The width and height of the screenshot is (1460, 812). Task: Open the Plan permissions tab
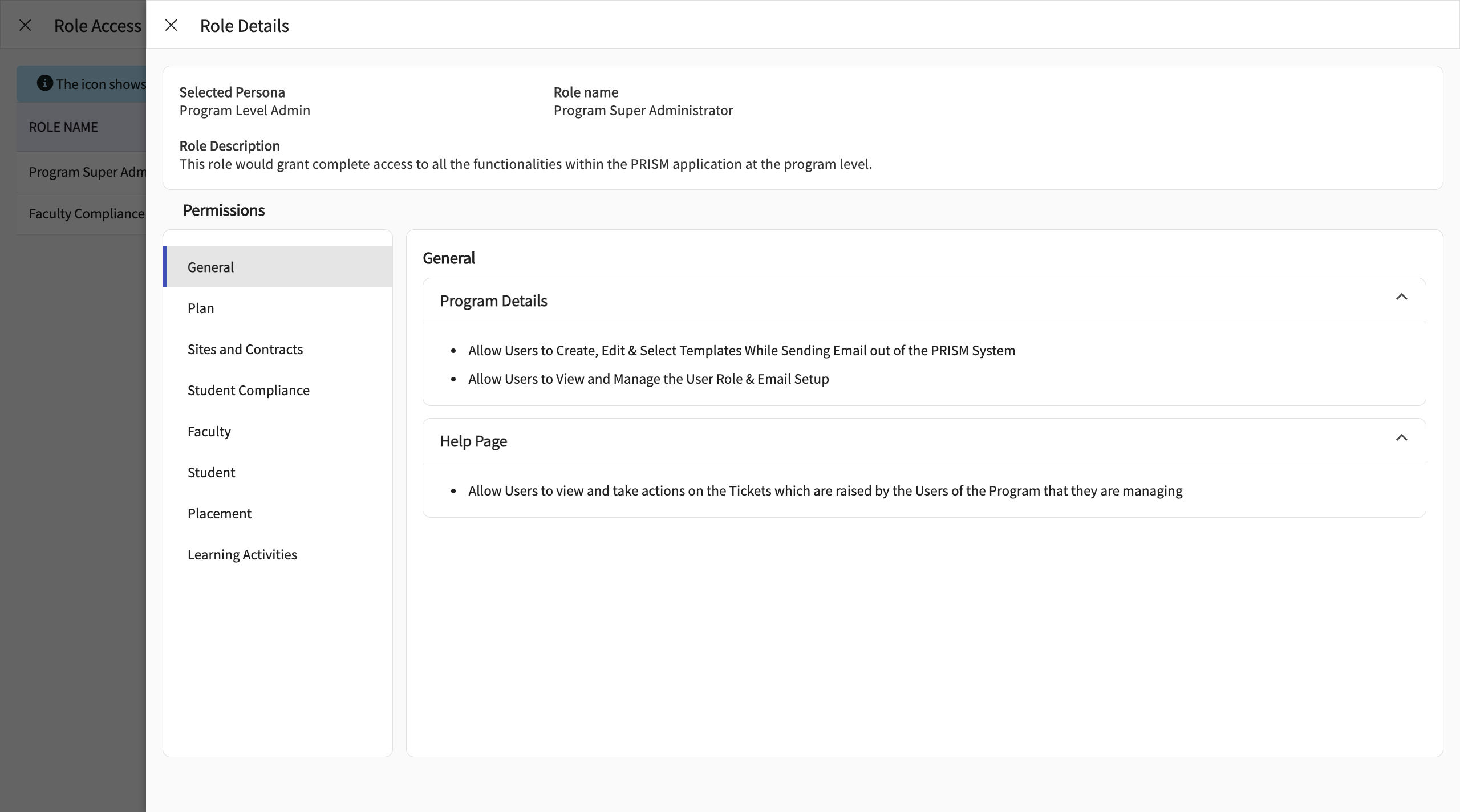coord(278,308)
